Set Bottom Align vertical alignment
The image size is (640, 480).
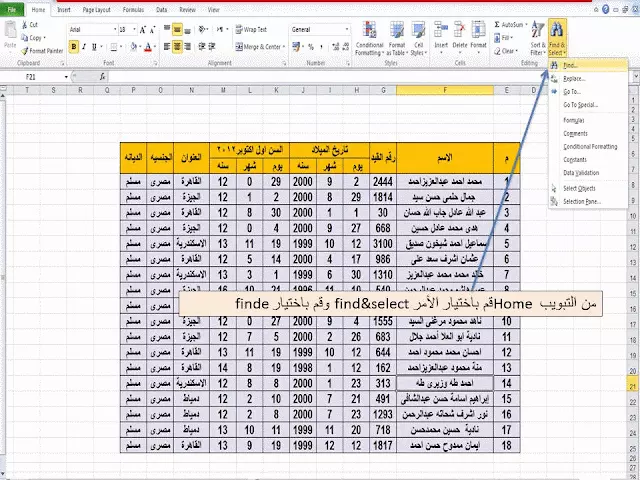point(187,30)
